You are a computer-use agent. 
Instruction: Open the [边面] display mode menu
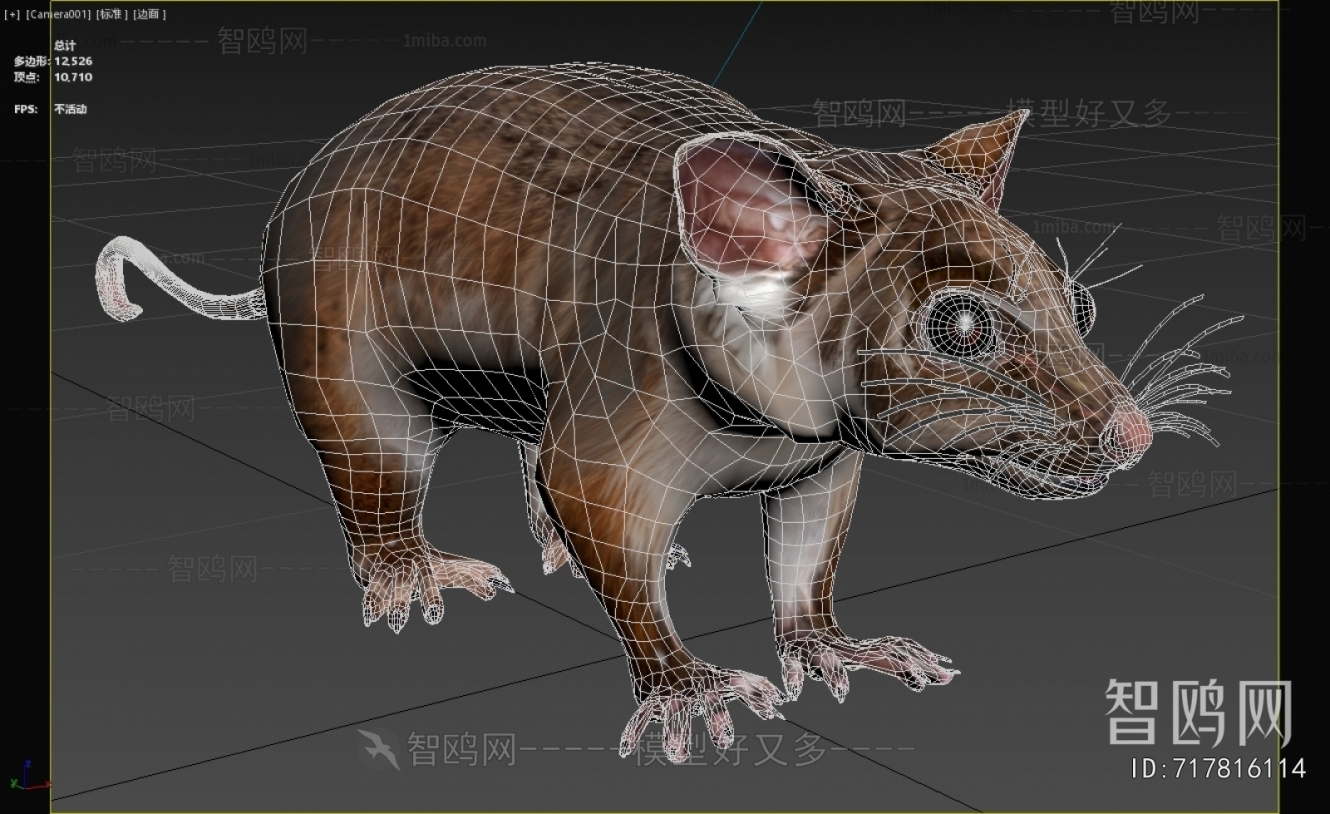point(149,14)
